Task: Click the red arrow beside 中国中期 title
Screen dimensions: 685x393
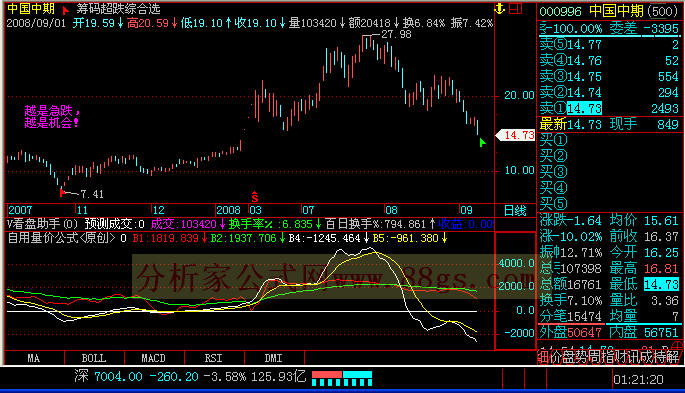Action: click(65, 10)
